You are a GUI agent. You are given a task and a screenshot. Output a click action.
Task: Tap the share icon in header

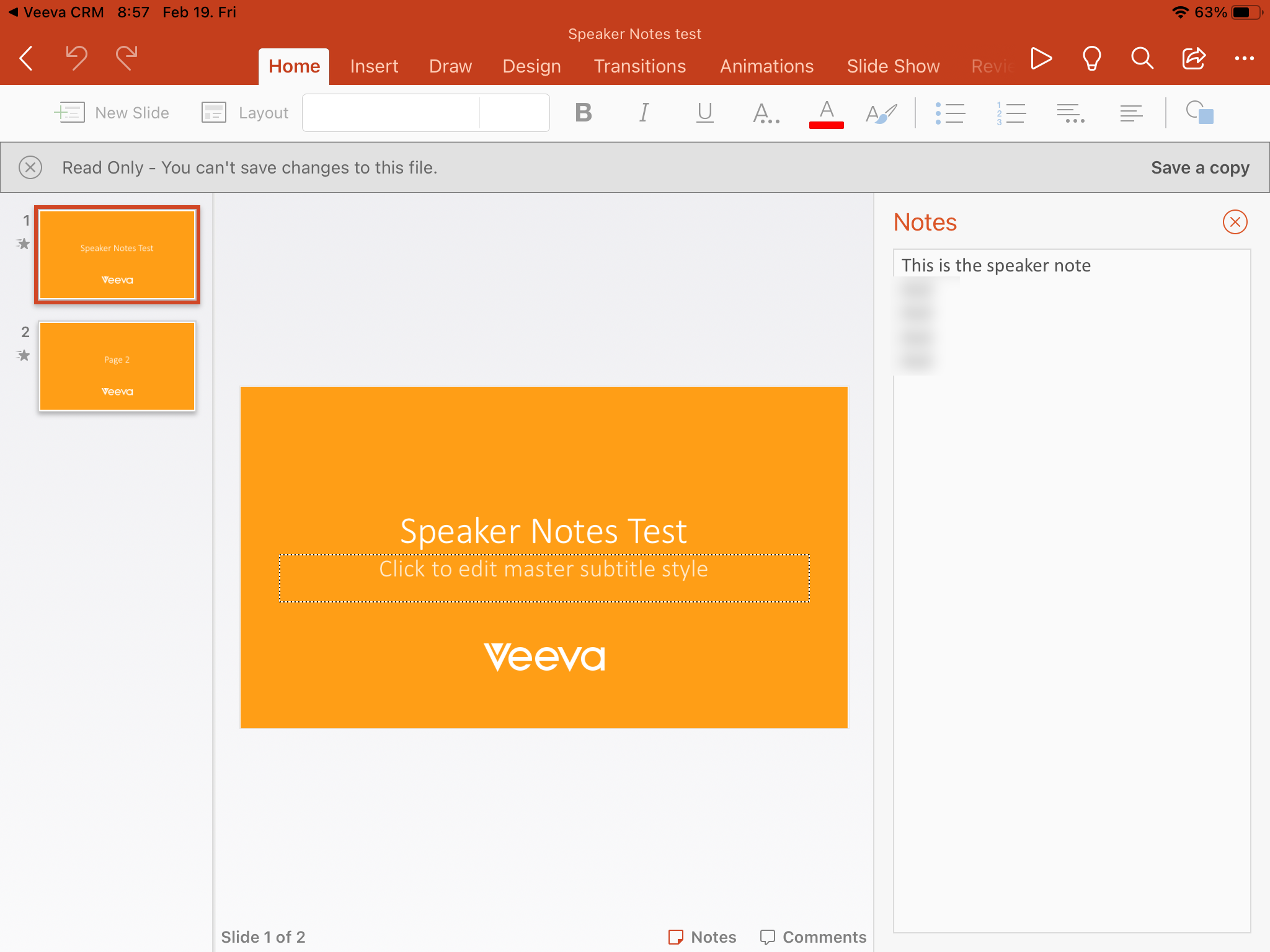[x=1193, y=59]
